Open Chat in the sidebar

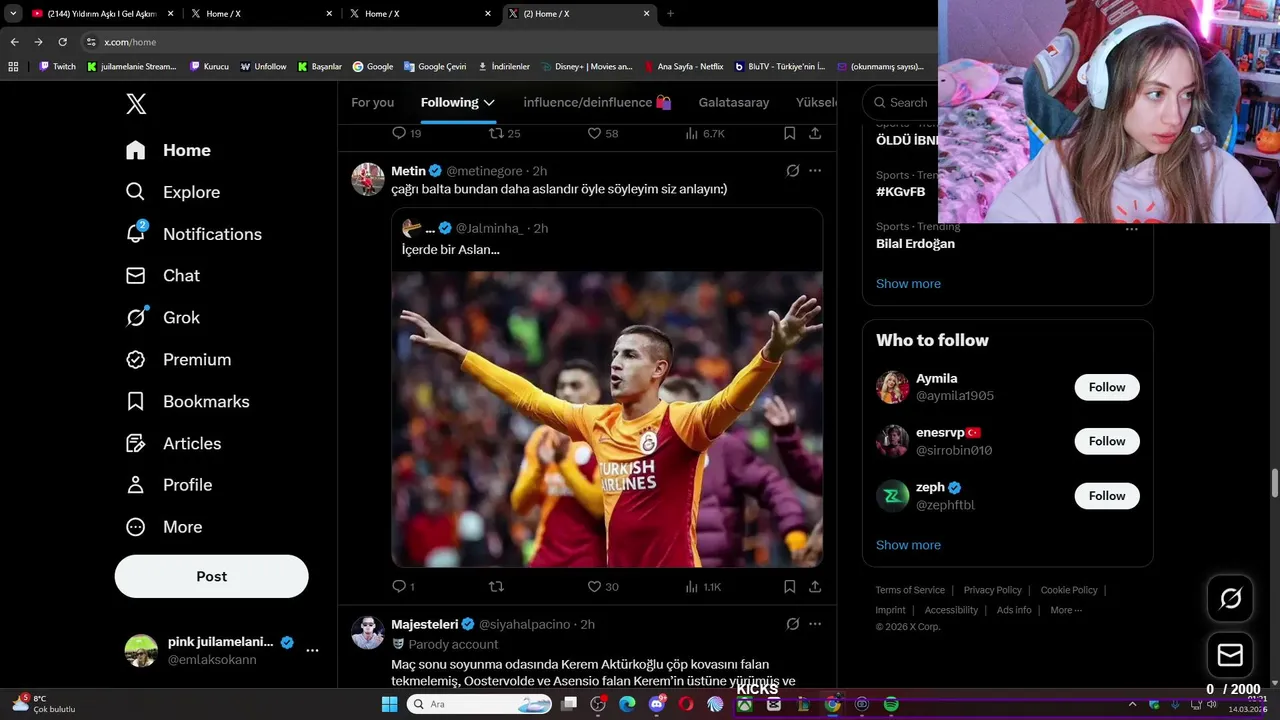[x=162, y=275]
